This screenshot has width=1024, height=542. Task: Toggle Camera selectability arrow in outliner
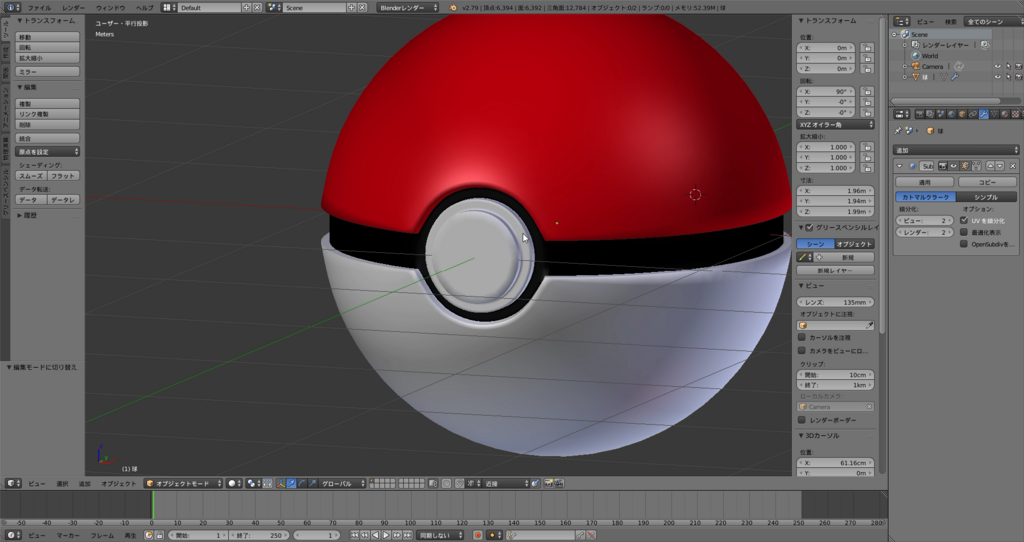coord(1008,66)
